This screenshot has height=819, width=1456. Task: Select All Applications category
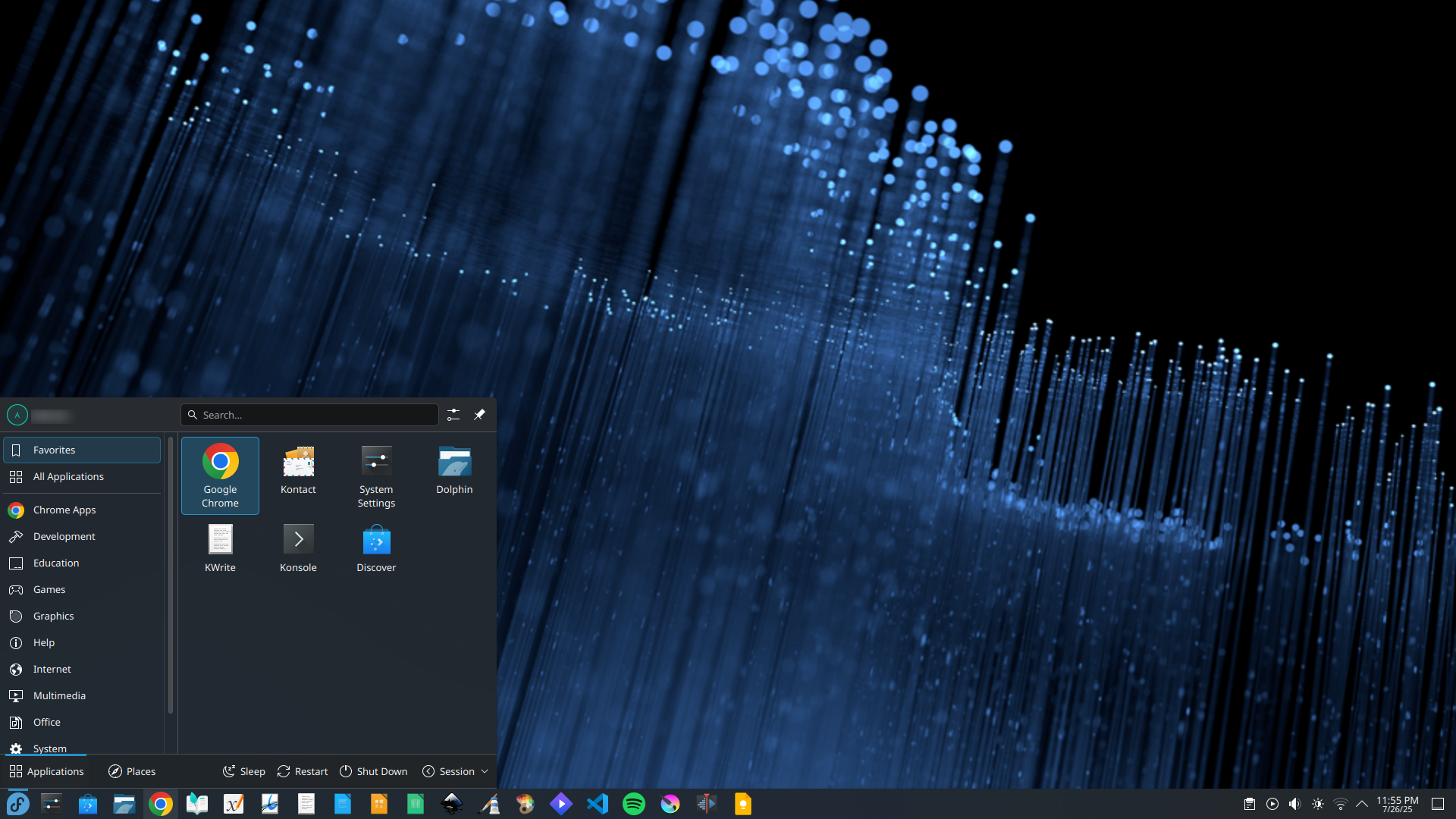pos(82,476)
